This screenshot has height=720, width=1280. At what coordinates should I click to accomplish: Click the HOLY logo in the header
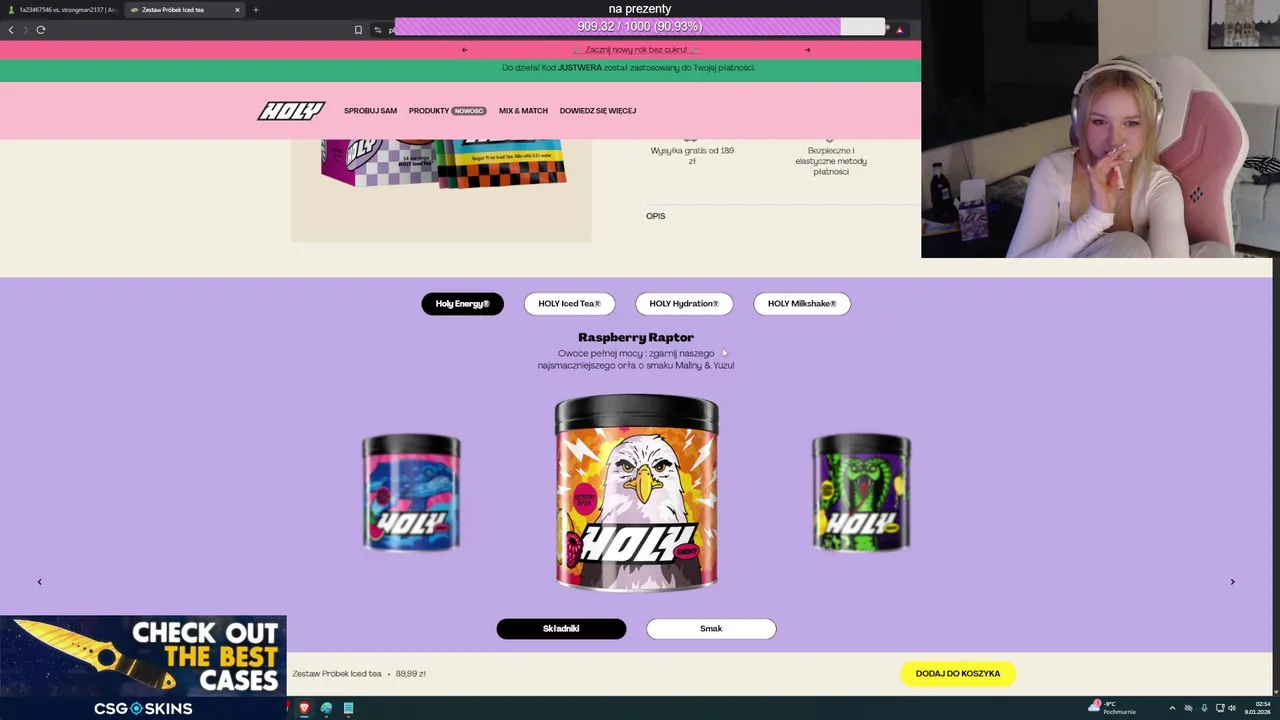click(291, 111)
